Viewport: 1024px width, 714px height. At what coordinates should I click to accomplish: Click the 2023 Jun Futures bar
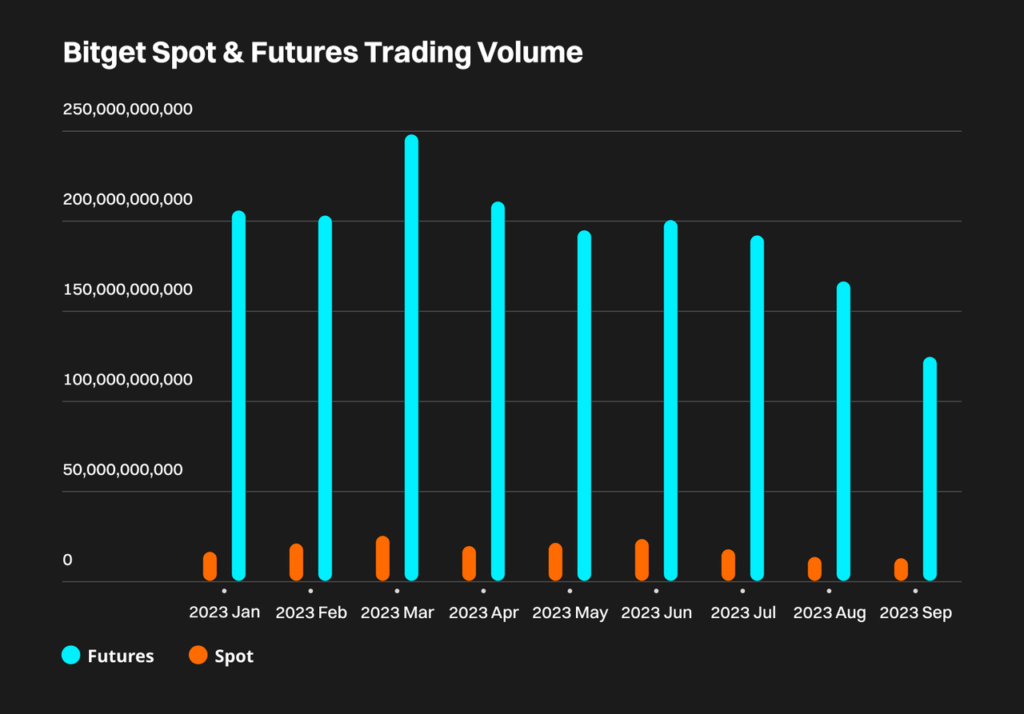point(670,400)
